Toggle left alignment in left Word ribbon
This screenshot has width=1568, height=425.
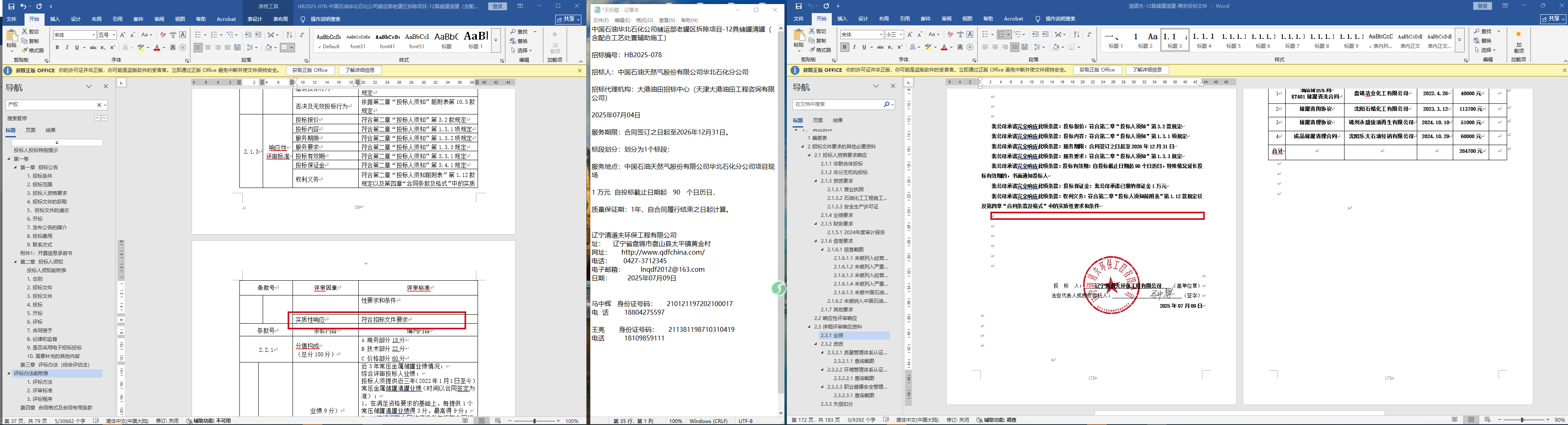(199, 47)
